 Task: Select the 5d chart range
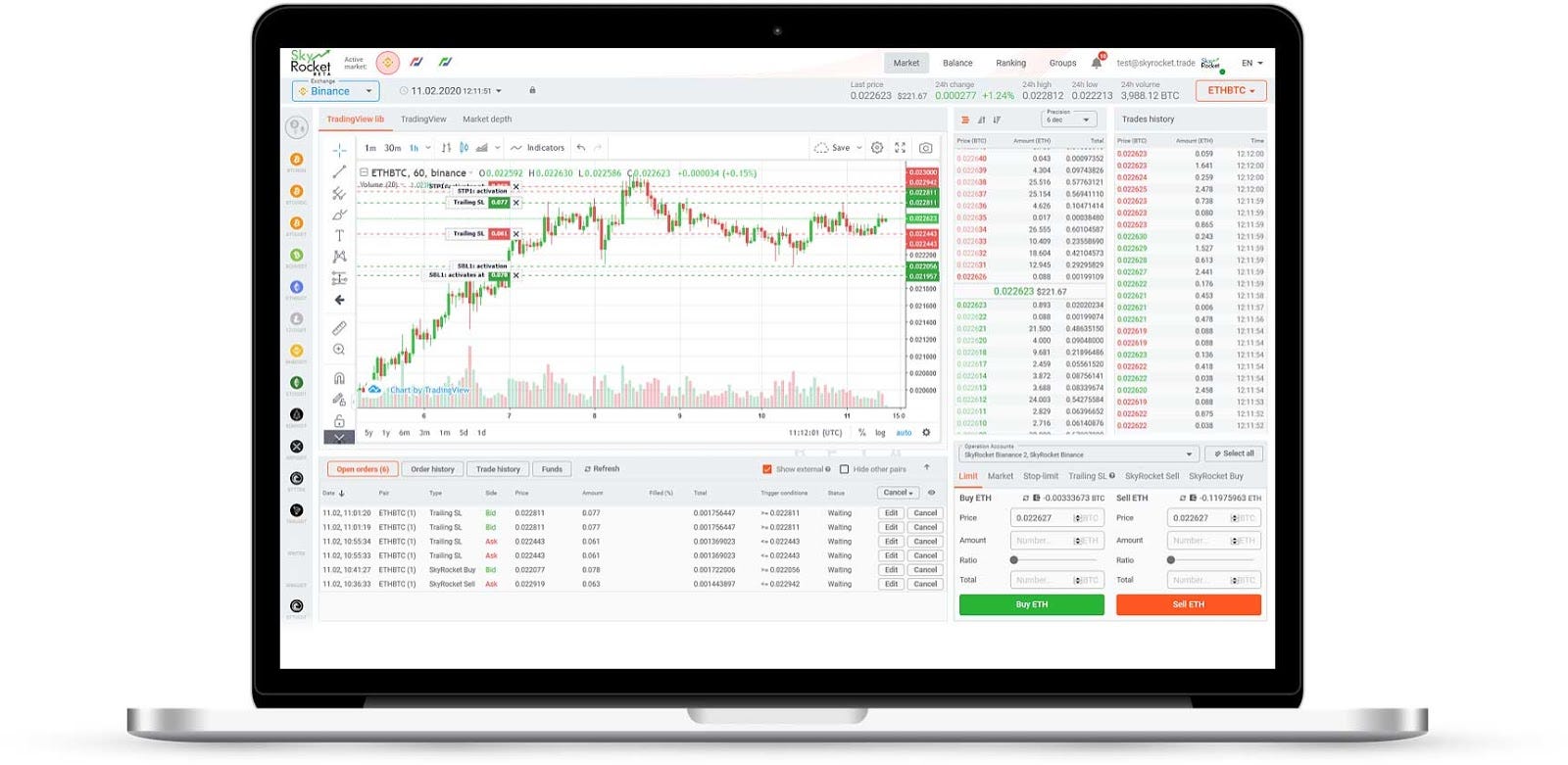pos(464,432)
